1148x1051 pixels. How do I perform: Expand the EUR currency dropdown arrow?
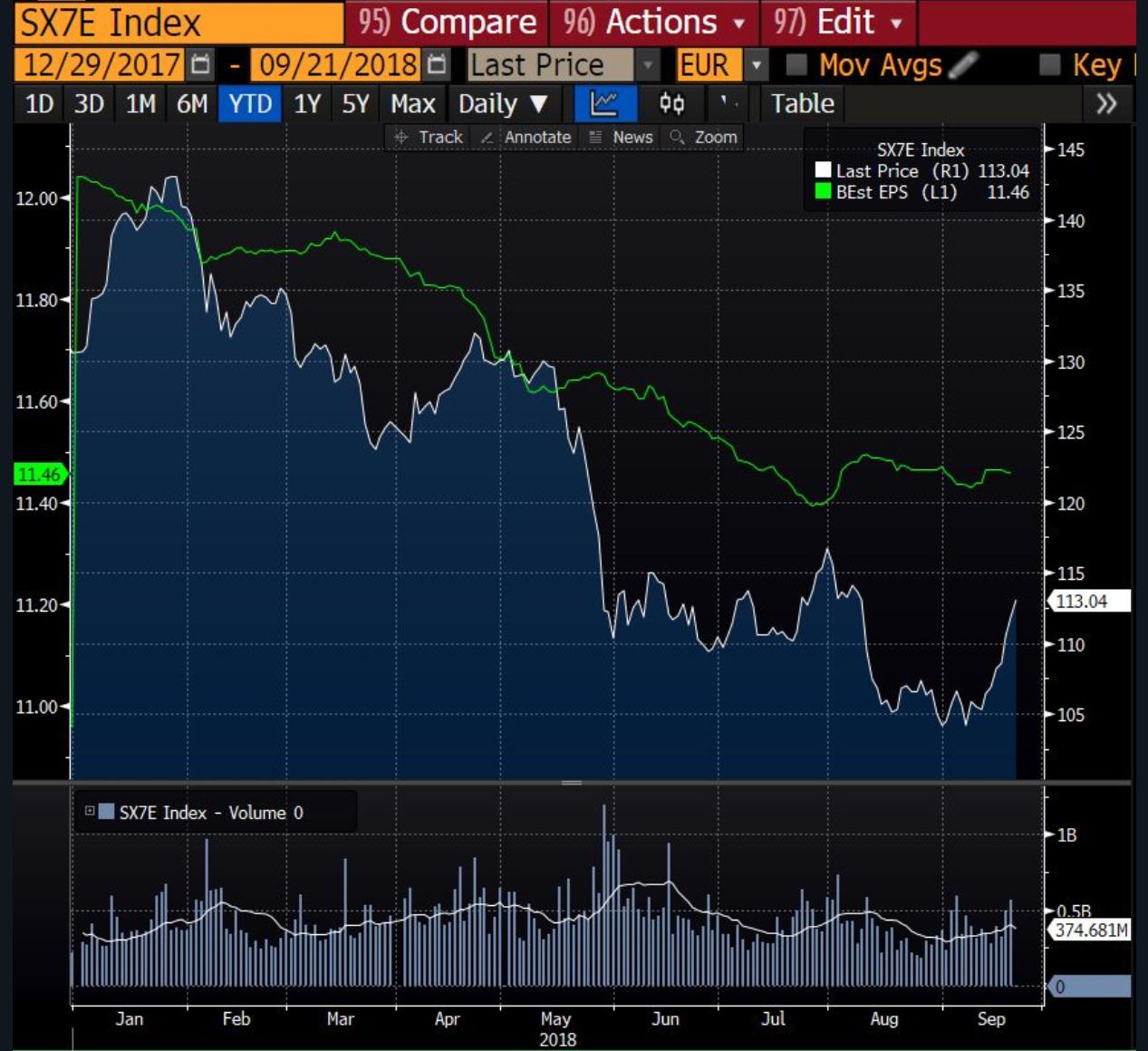tap(757, 65)
